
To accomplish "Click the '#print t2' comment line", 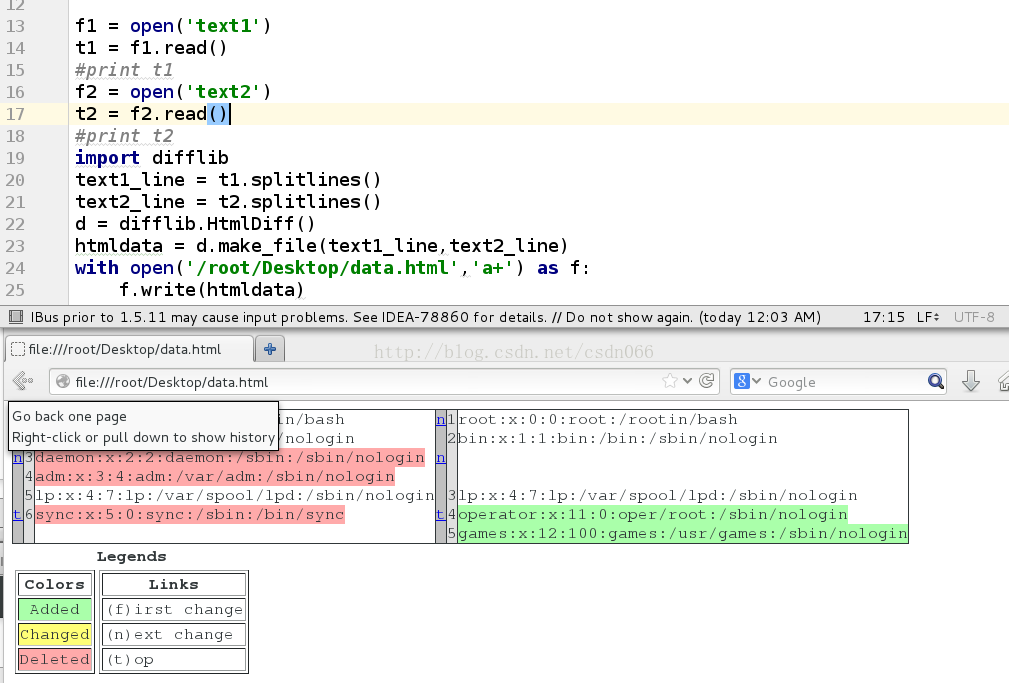I will click(124, 136).
